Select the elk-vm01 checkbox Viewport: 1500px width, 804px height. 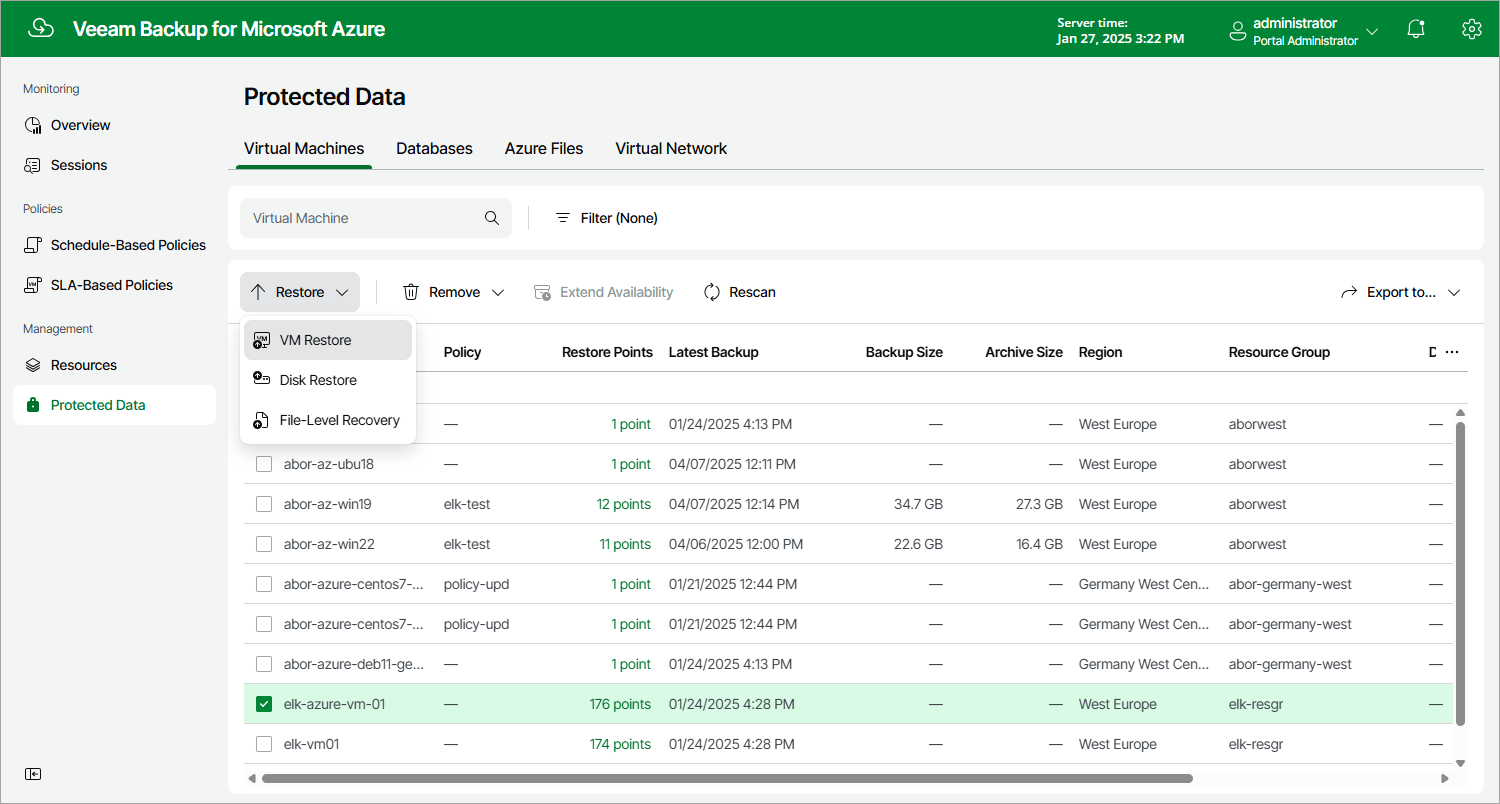(263, 743)
